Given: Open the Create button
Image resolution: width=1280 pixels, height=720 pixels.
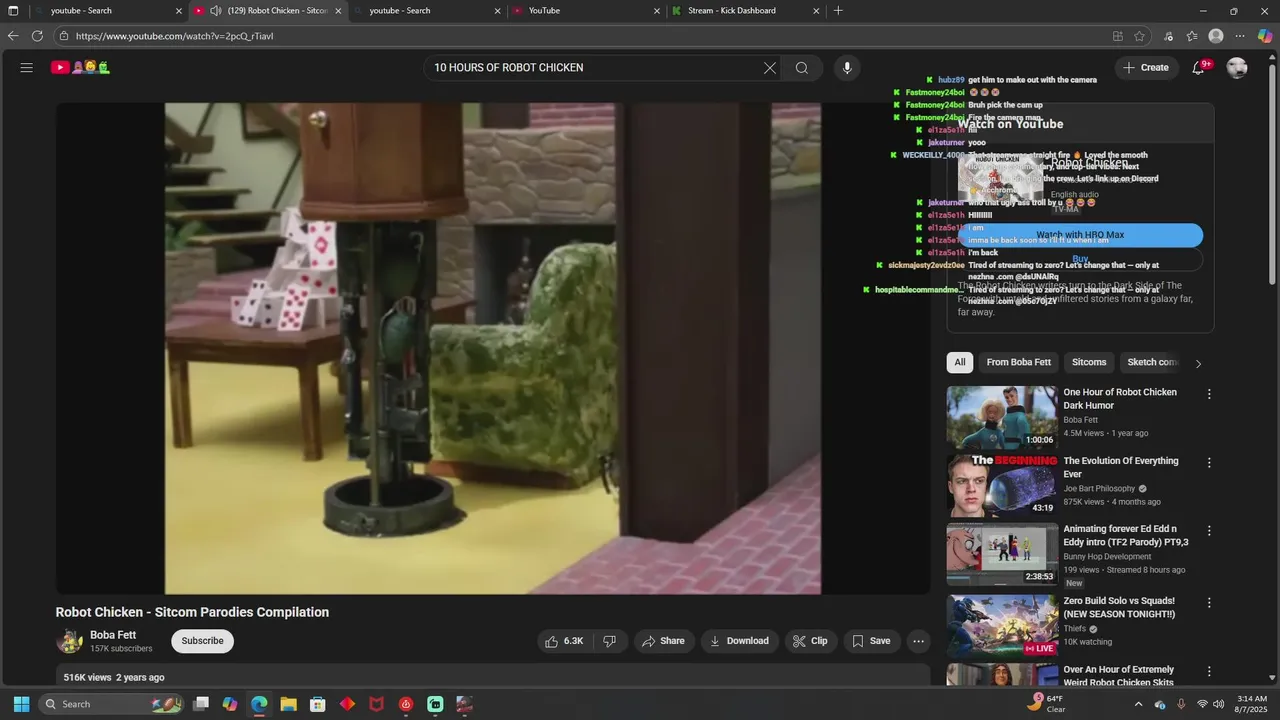Looking at the screenshot, I should pos(1146,68).
